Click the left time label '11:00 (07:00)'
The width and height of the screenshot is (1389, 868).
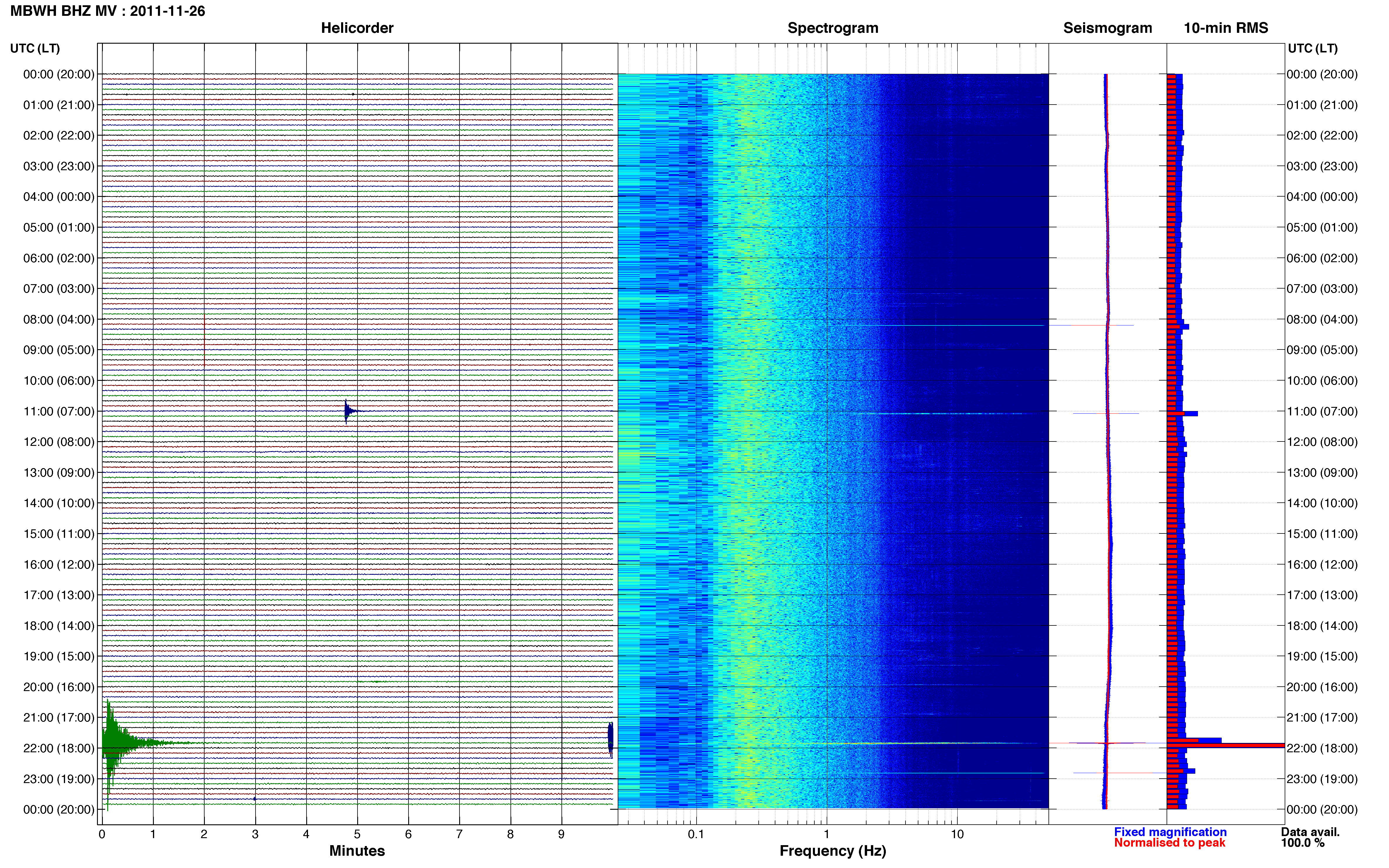click(59, 411)
